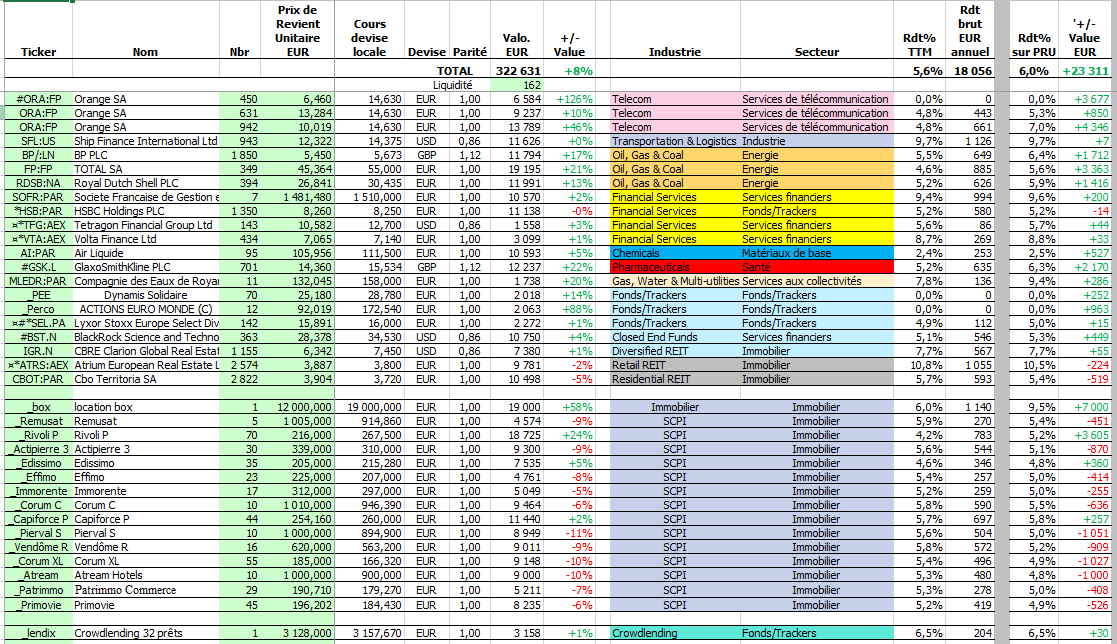Click HSBC Holdings PLC name cell
Screen dimensions: 1117x644
(145, 211)
